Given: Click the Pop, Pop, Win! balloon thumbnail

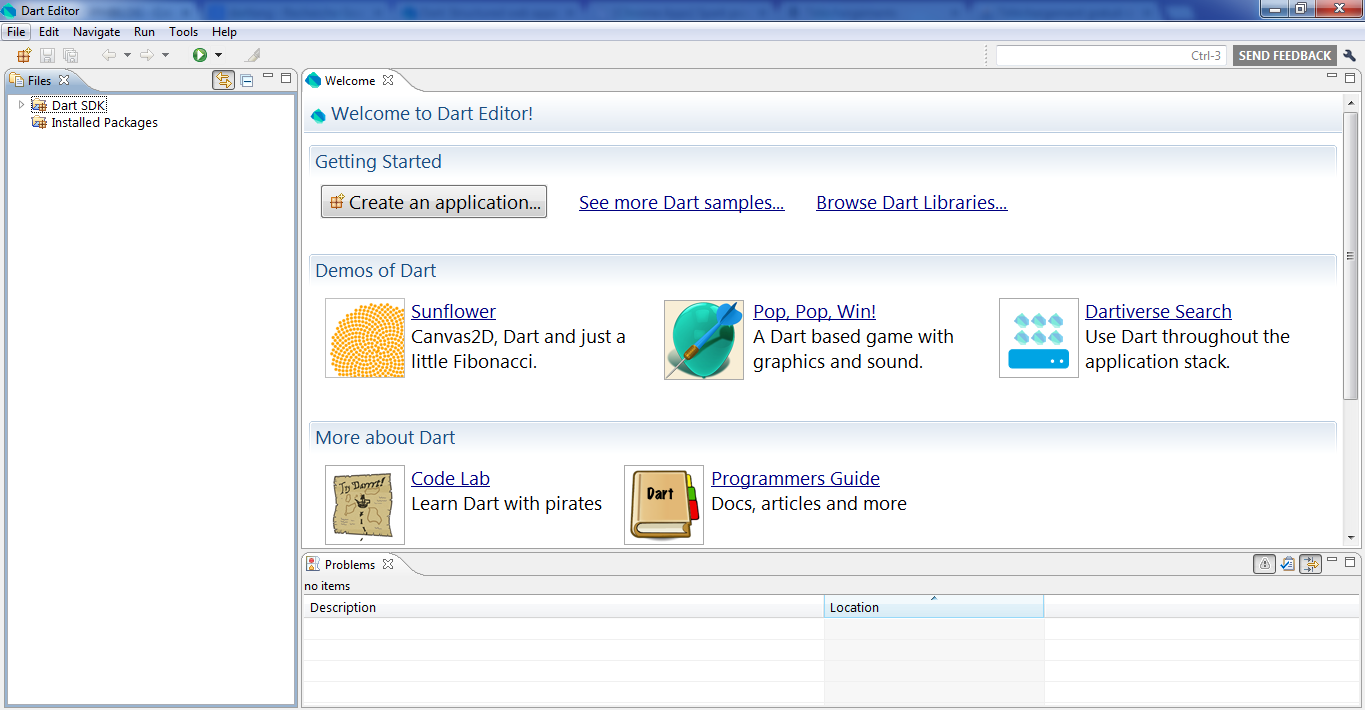Looking at the screenshot, I should click(x=704, y=340).
